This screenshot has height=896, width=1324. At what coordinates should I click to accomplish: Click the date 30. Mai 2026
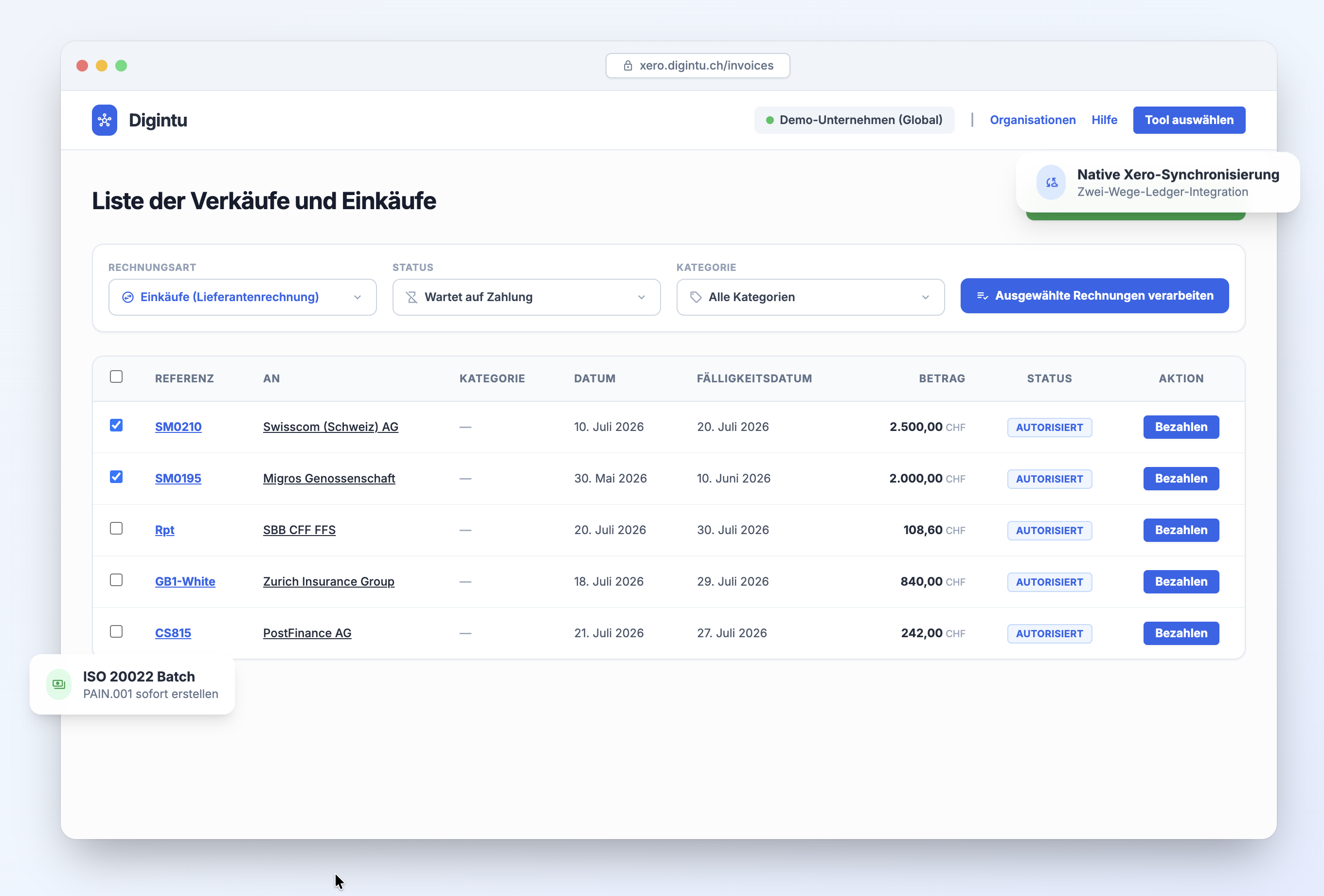point(610,479)
